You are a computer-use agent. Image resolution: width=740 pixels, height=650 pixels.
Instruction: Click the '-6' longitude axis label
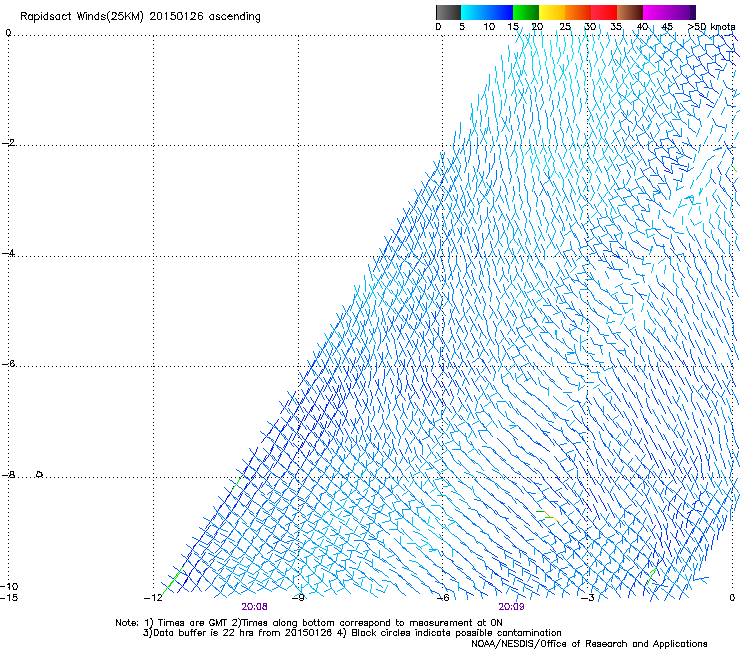click(x=443, y=598)
